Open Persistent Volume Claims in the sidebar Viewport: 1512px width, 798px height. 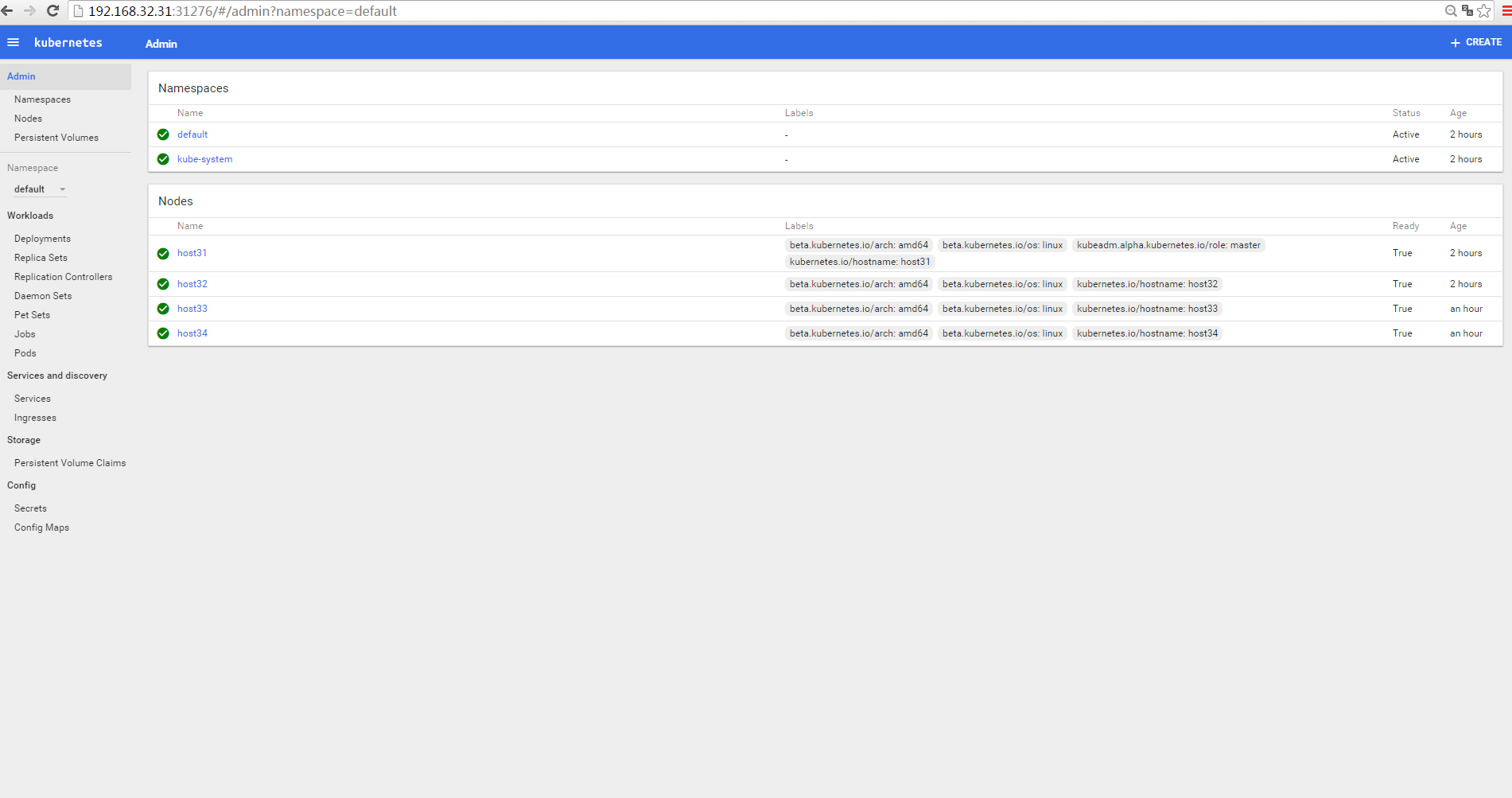coord(70,463)
